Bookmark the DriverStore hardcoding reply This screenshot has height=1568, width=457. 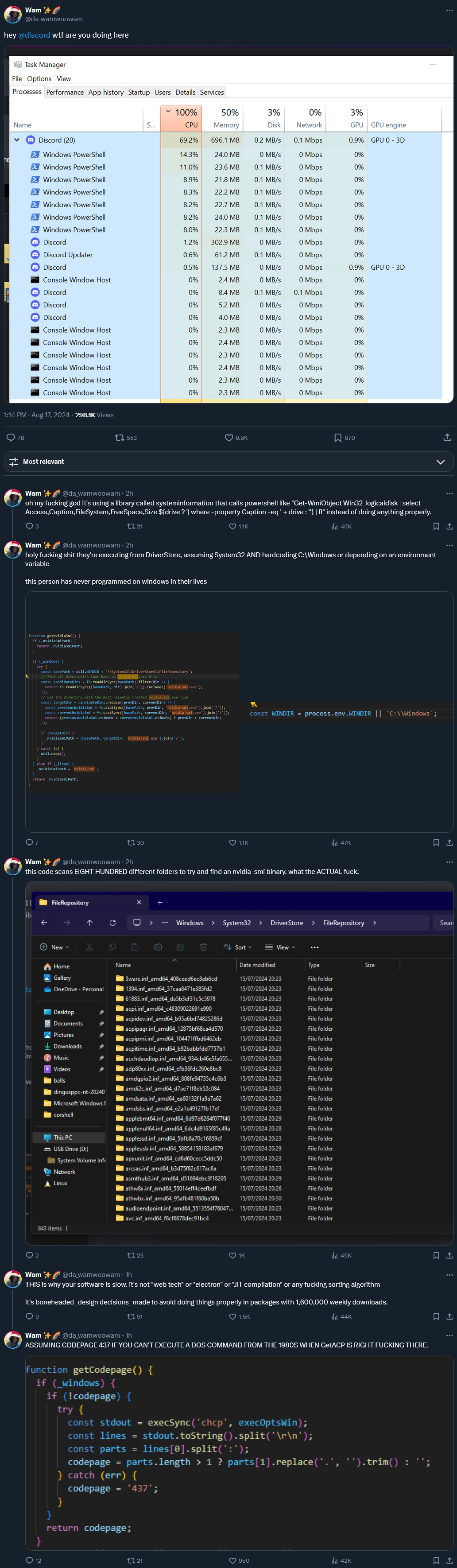[436, 843]
